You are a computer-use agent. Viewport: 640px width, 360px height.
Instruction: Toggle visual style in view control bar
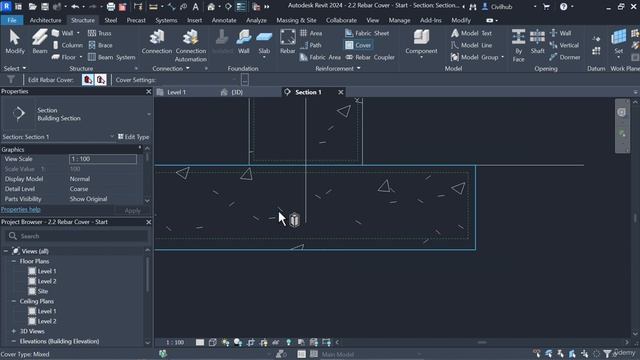213,342
